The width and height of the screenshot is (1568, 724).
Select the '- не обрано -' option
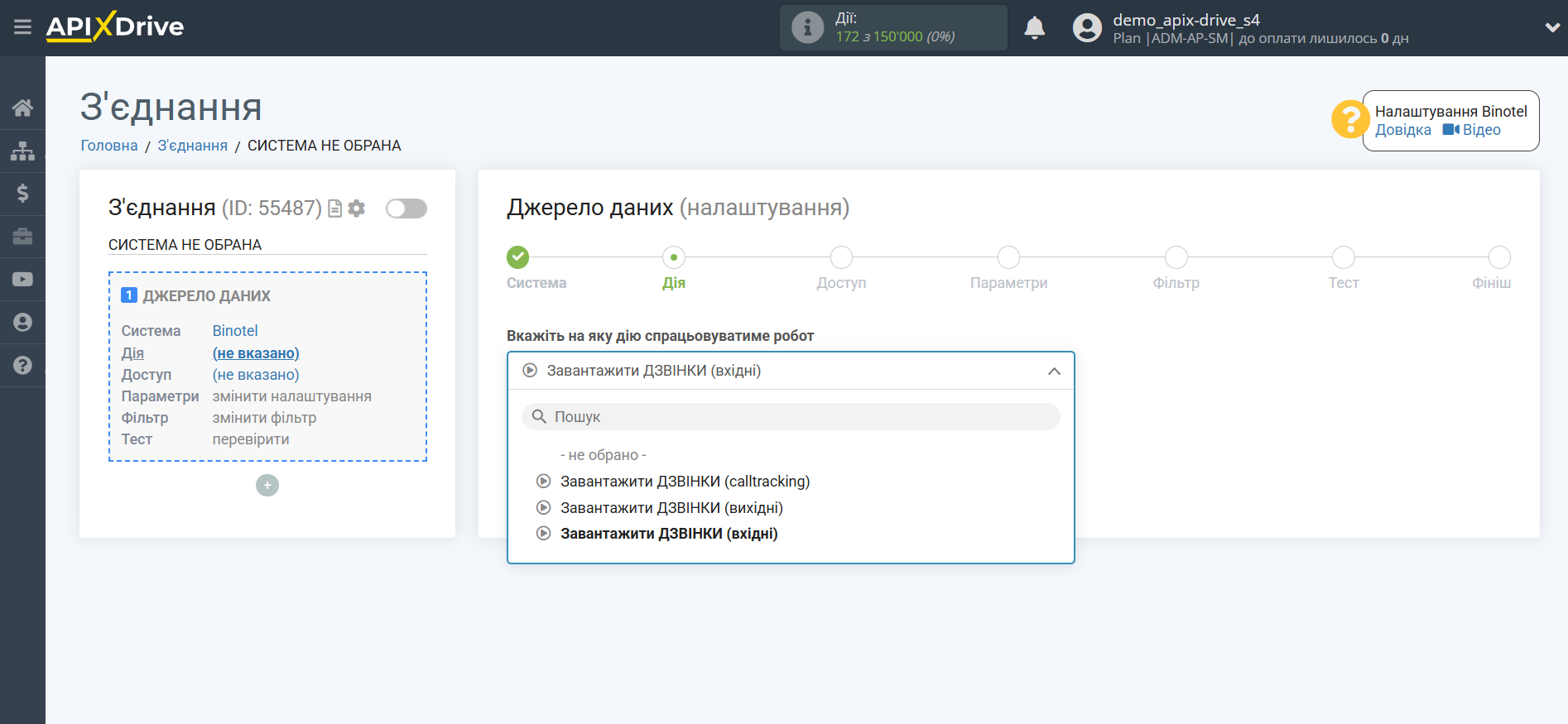click(604, 455)
